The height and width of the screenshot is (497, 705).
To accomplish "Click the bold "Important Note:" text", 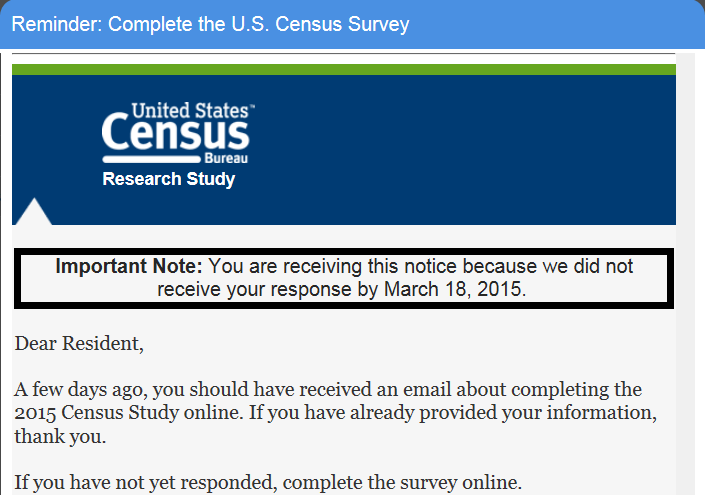I will point(129,267).
